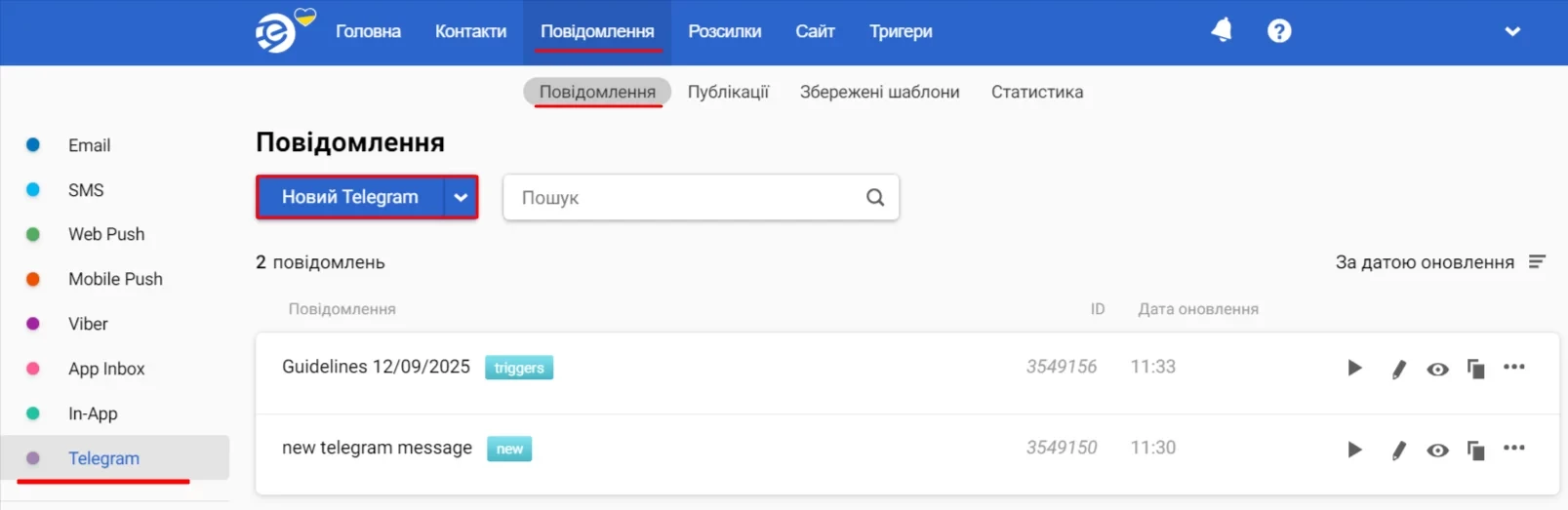Viewport: 1568px width, 510px height.
Task: Open more options for Guidelines 12/09/2025
Action: click(x=1513, y=367)
